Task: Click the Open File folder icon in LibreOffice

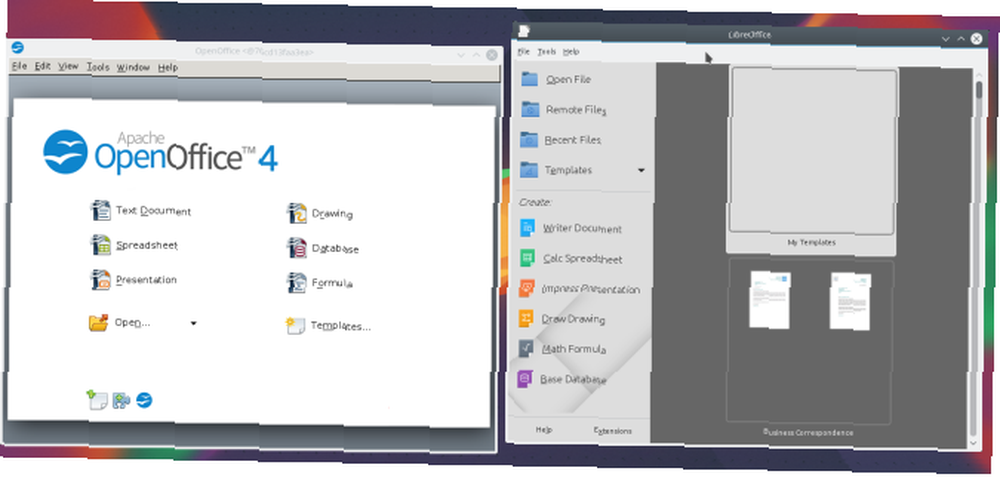Action: (530, 79)
